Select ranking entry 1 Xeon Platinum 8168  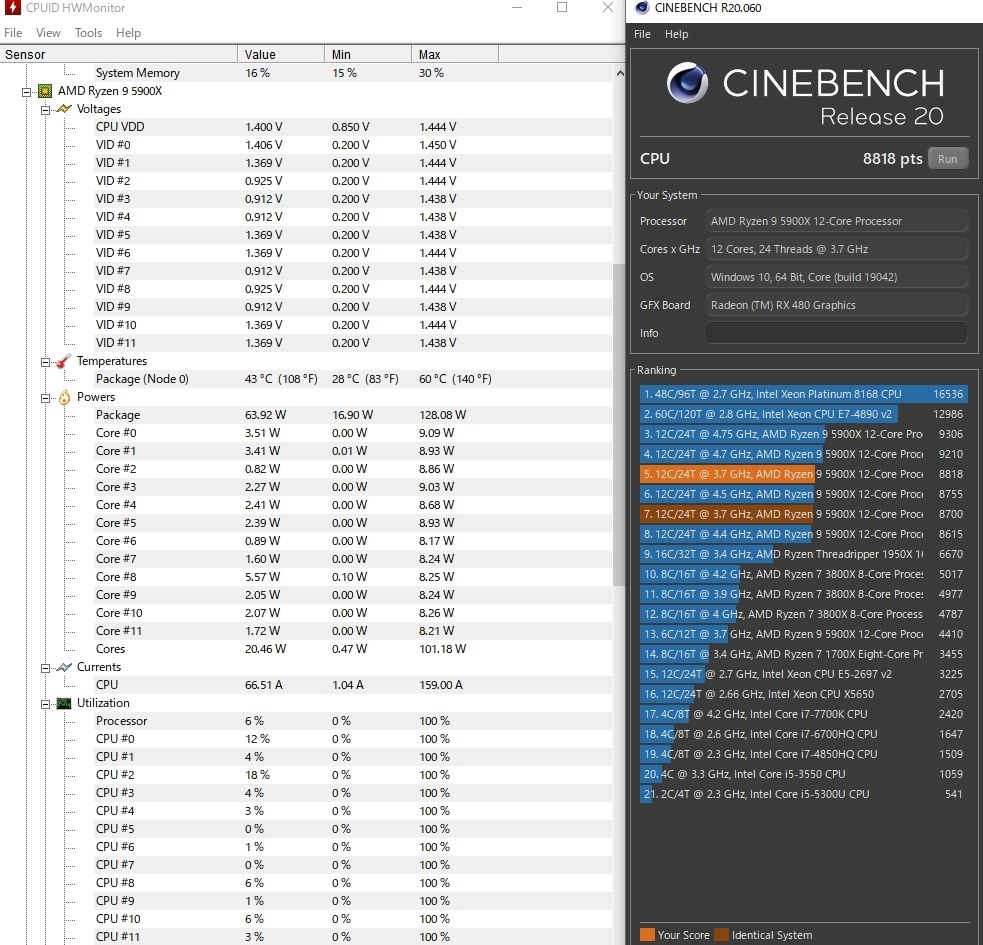pyautogui.click(x=803, y=394)
